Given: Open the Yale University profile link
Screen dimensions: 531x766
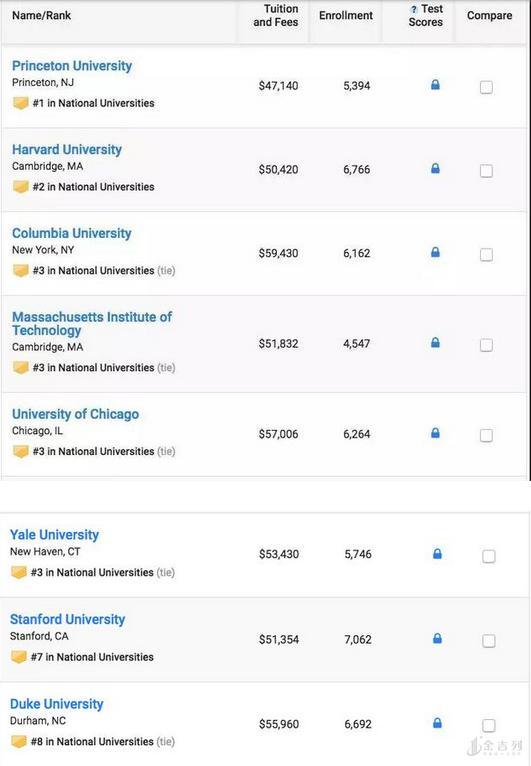Looking at the screenshot, I should (54, 534).
